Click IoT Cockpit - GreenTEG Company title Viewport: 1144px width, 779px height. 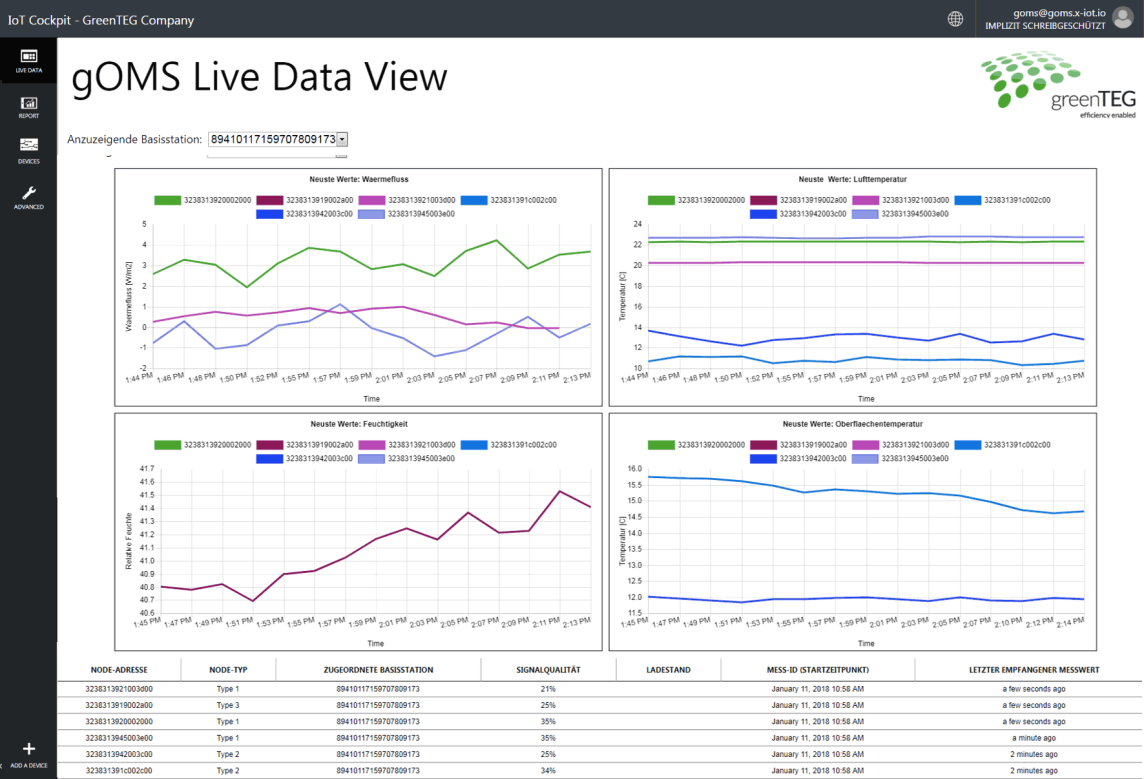[x=101, y=20]
